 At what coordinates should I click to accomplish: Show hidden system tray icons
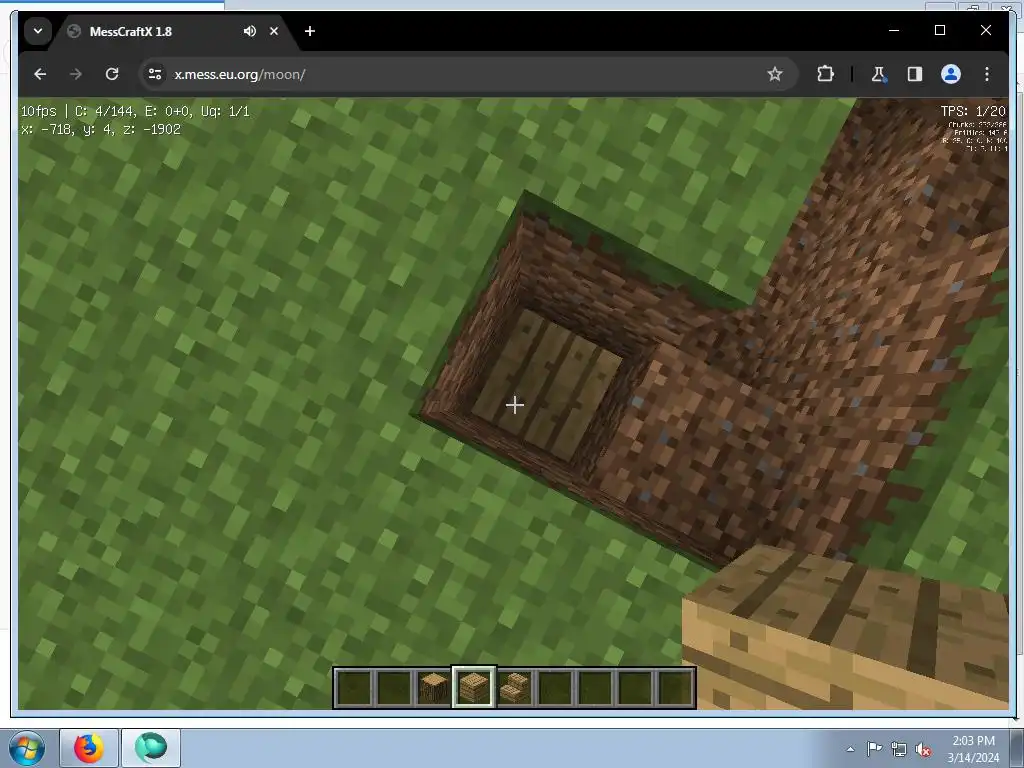[850, 749]
